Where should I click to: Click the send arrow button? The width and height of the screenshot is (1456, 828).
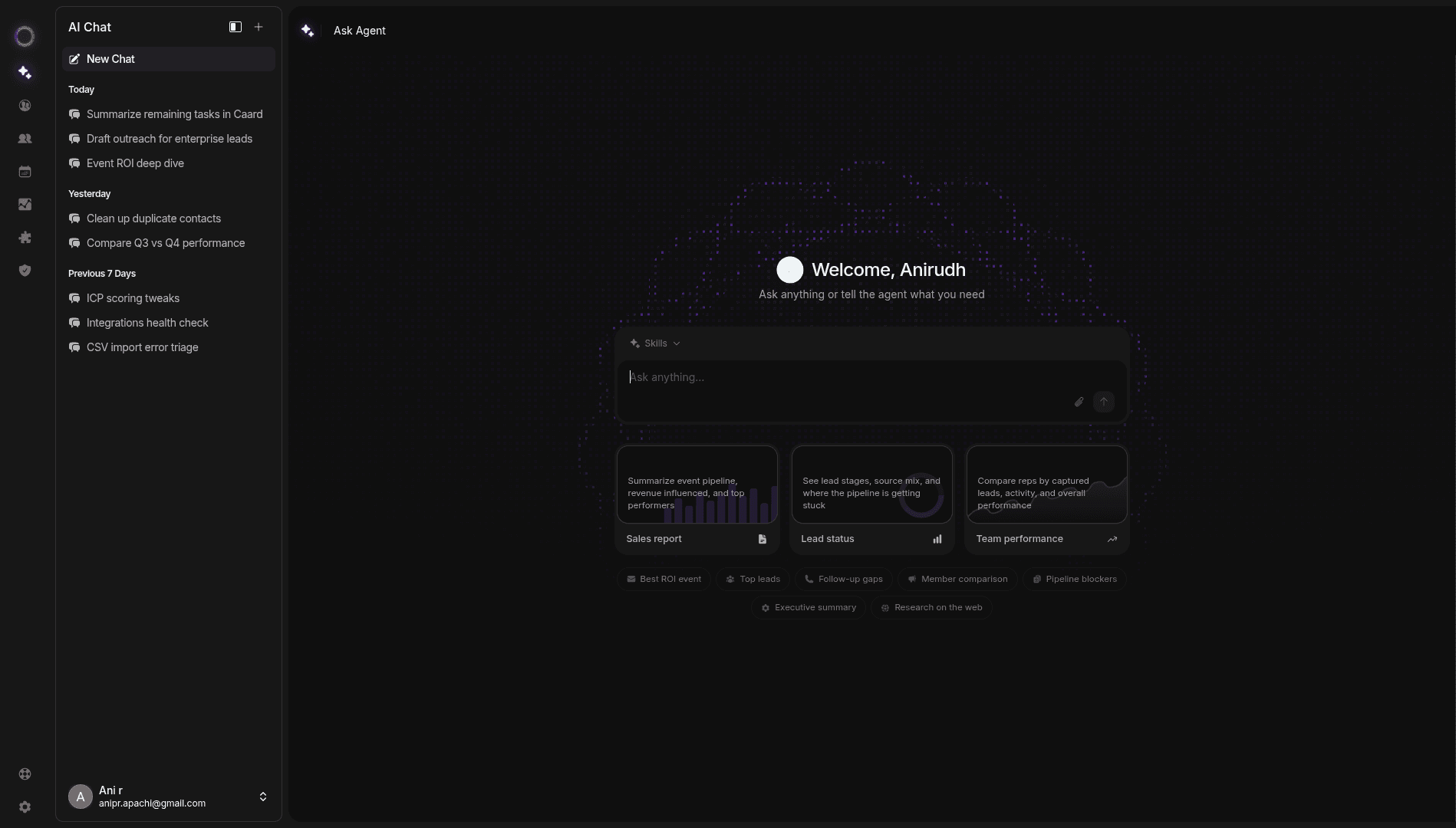pos(1104,402)
